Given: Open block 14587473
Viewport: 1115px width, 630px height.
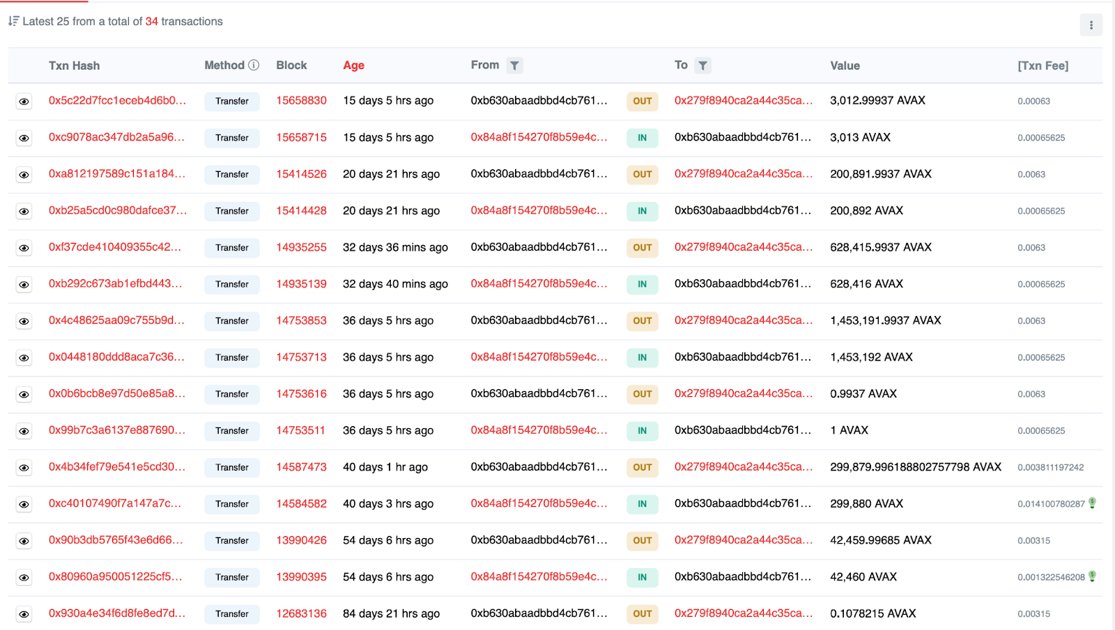Looking at the screenshot, I should pos(302,466).
